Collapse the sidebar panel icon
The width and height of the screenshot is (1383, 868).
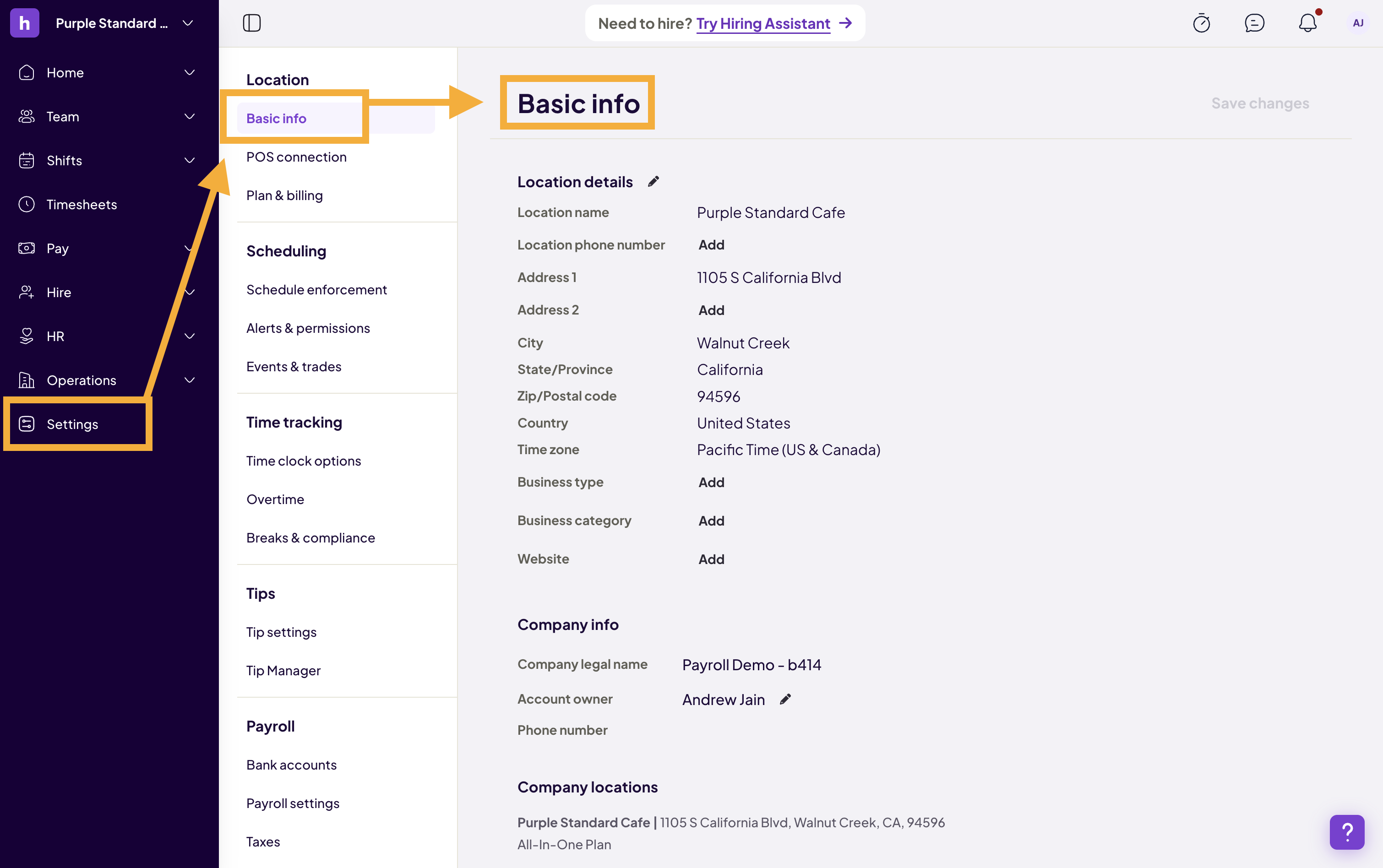click(x=251, y=23)
